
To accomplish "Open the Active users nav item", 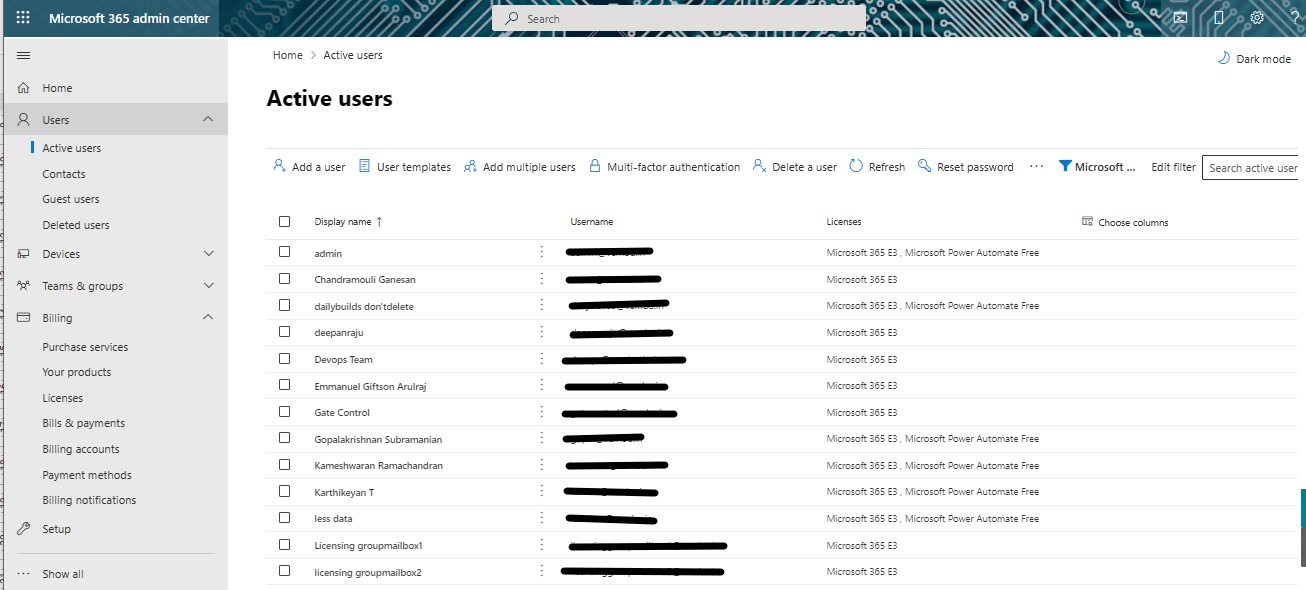I will [72, 148].
